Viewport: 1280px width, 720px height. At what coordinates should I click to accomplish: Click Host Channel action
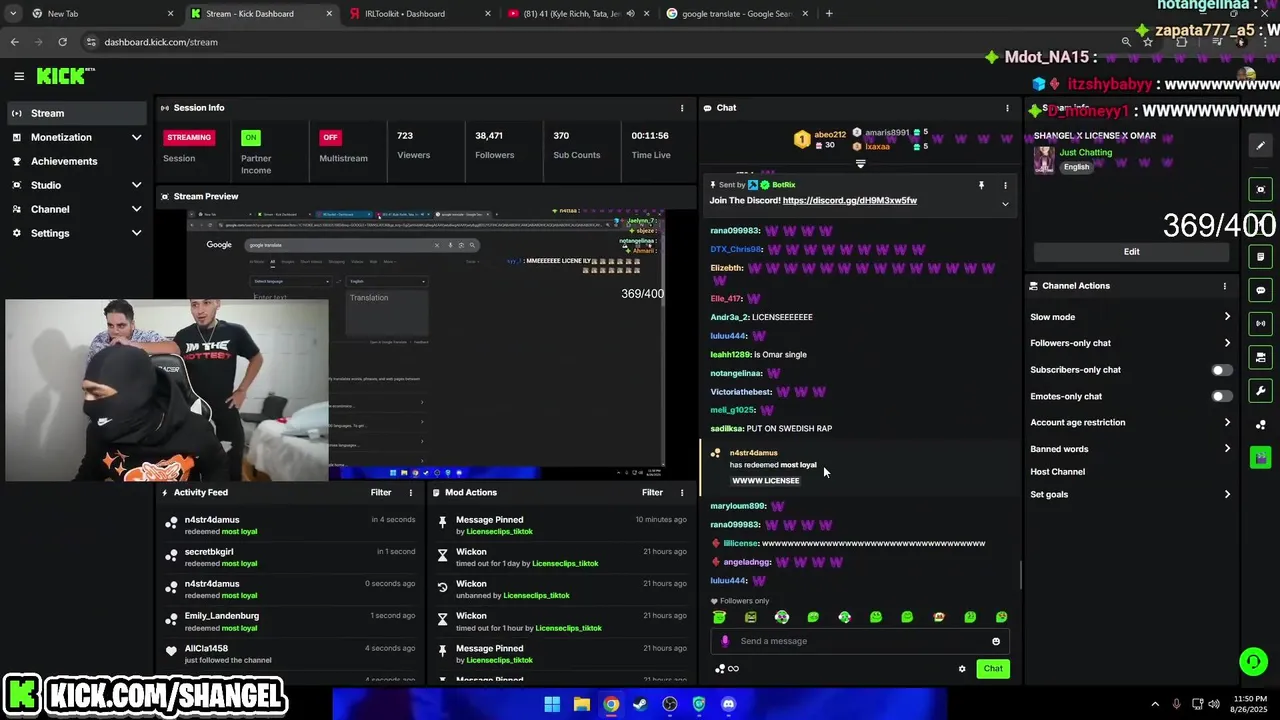click(1058, 472)
